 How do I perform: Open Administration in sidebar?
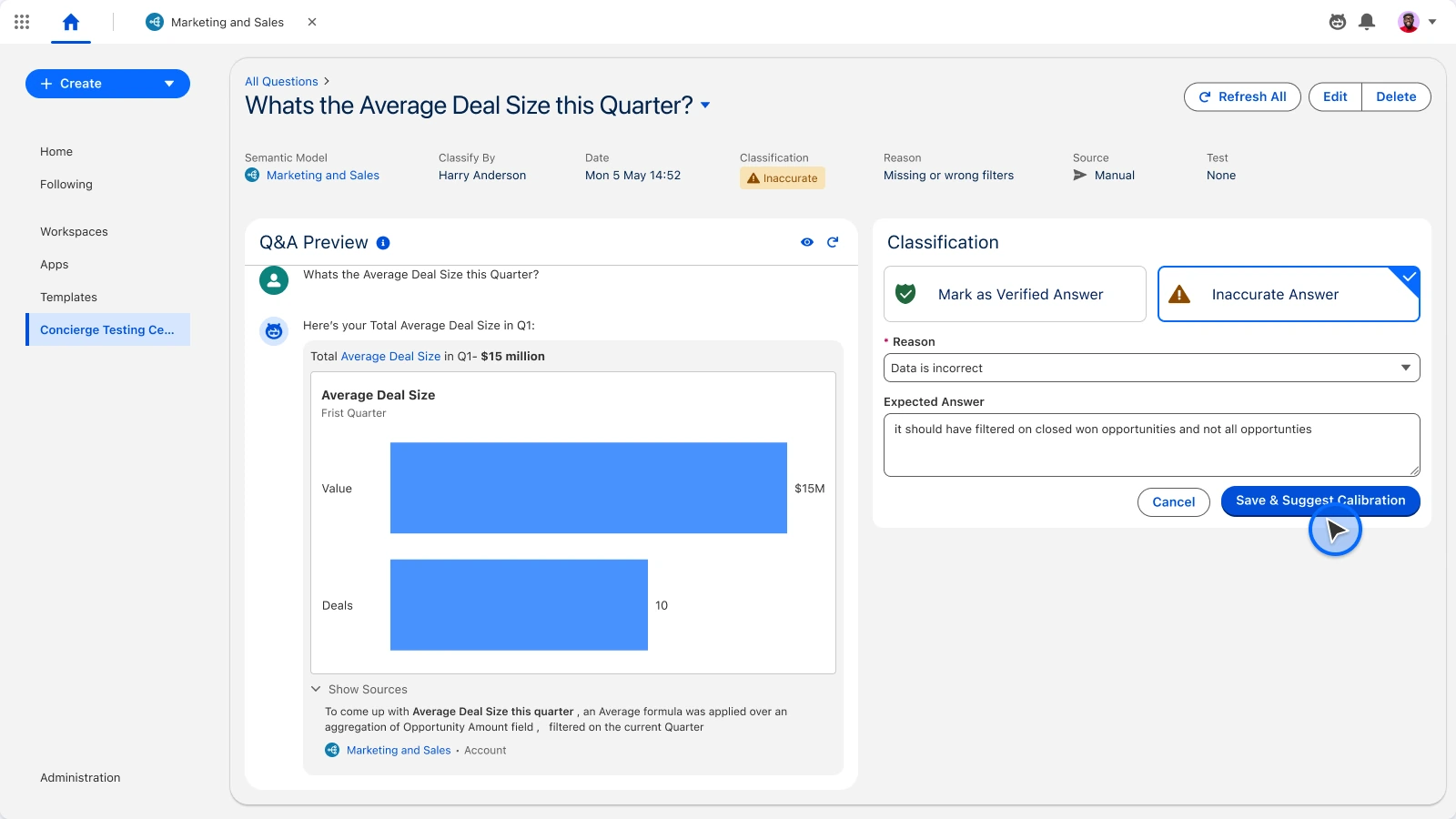click(x=80, y=777)
